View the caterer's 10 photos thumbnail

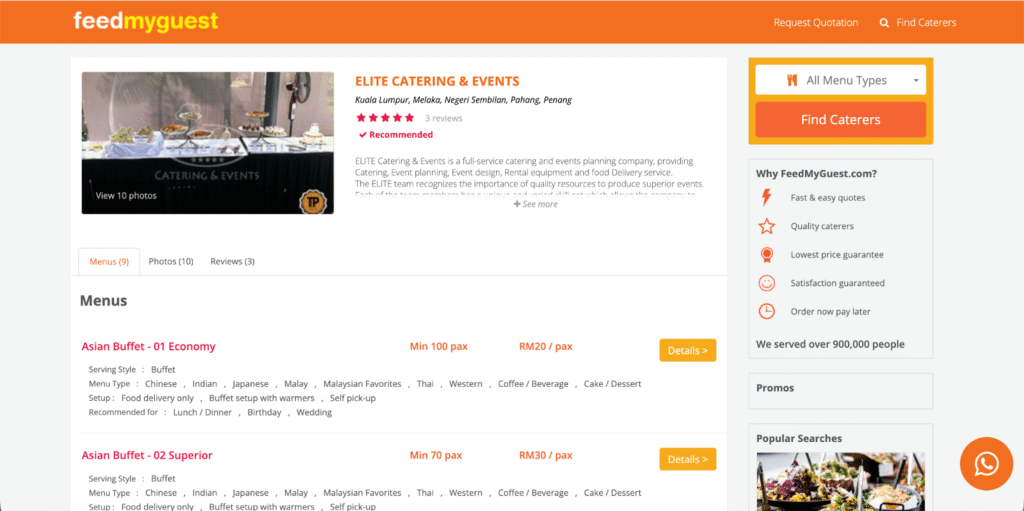tap(207, 143)
